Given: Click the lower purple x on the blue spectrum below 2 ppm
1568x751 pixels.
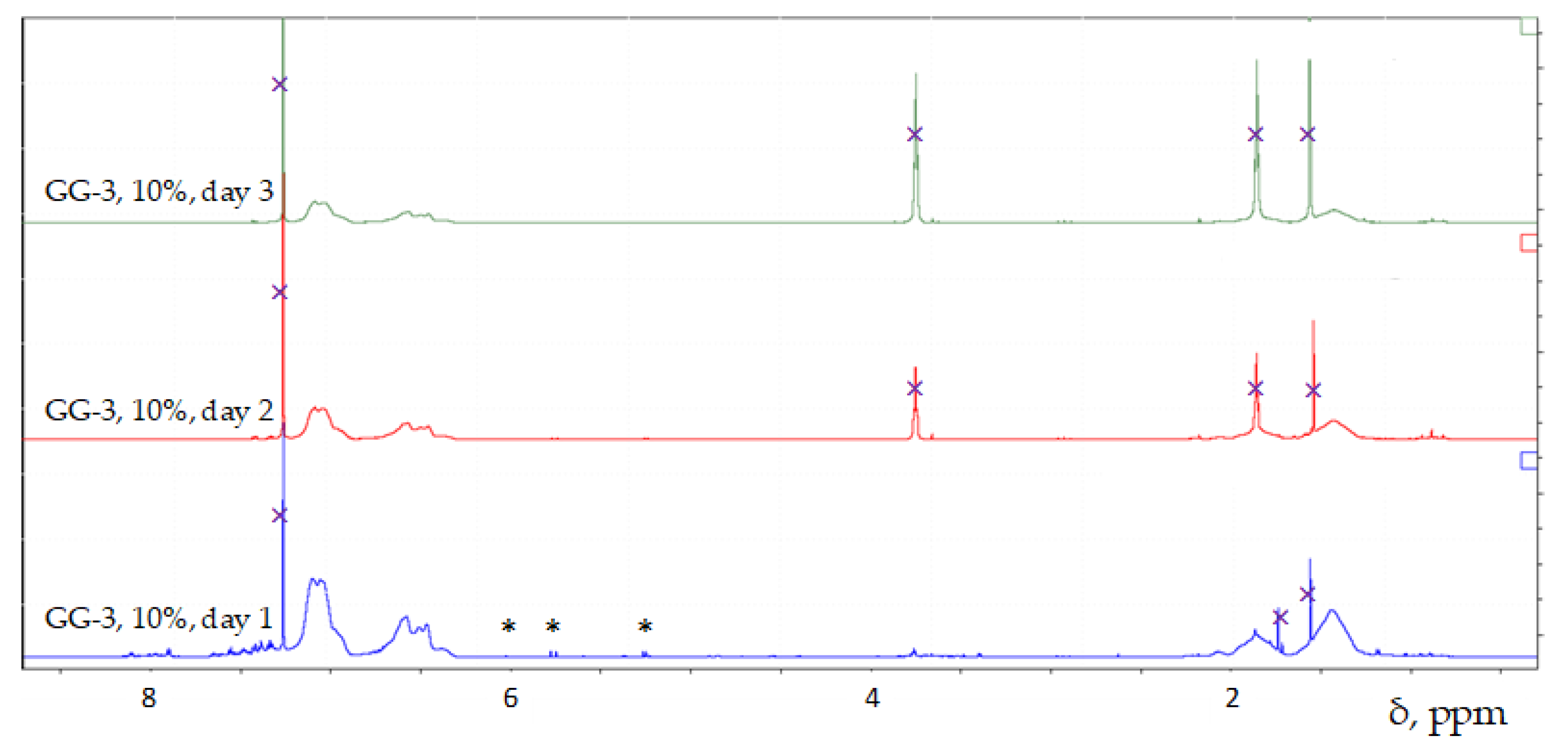Looking at the screenshot, I should point(1280,617).
